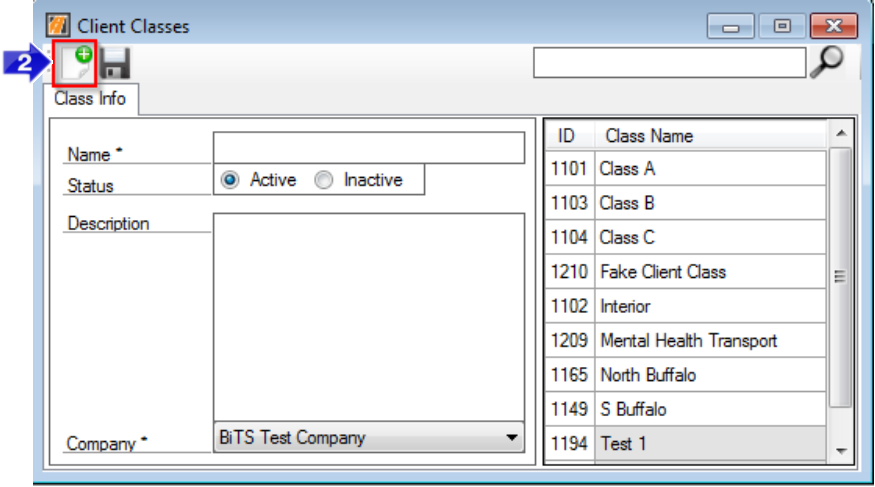
Task: Click ID cell 1102
Action: (x=569, y=306)
